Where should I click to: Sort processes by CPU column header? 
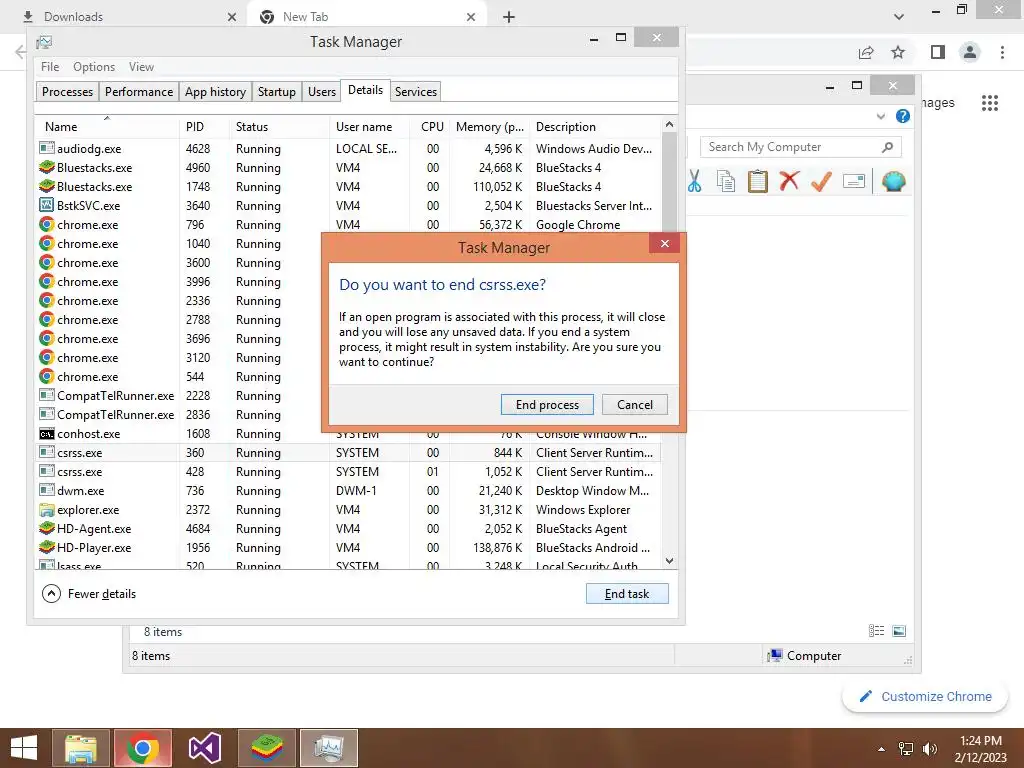pyautogui.click(x=431, y=127)
